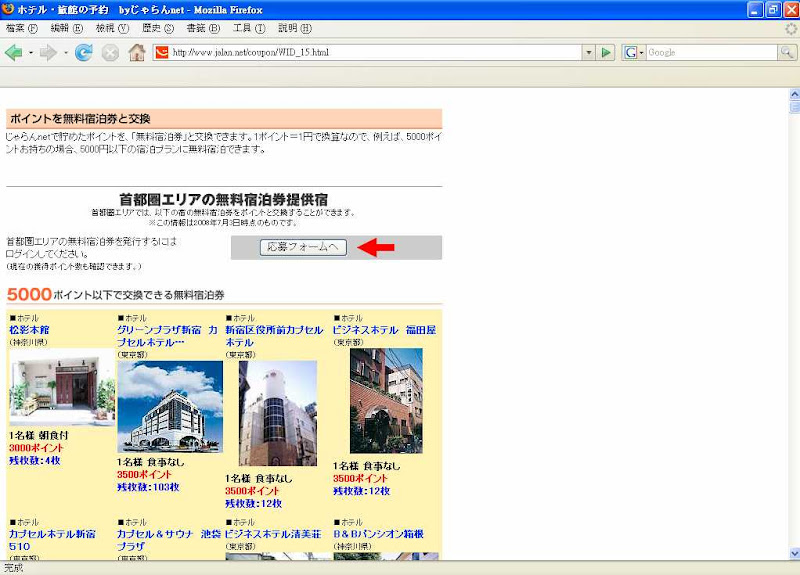Image resolution: width=800 pixels, height=575 pixels.
Task: Open the Back history dropdown arrow
Action: [x=31, y=53]
